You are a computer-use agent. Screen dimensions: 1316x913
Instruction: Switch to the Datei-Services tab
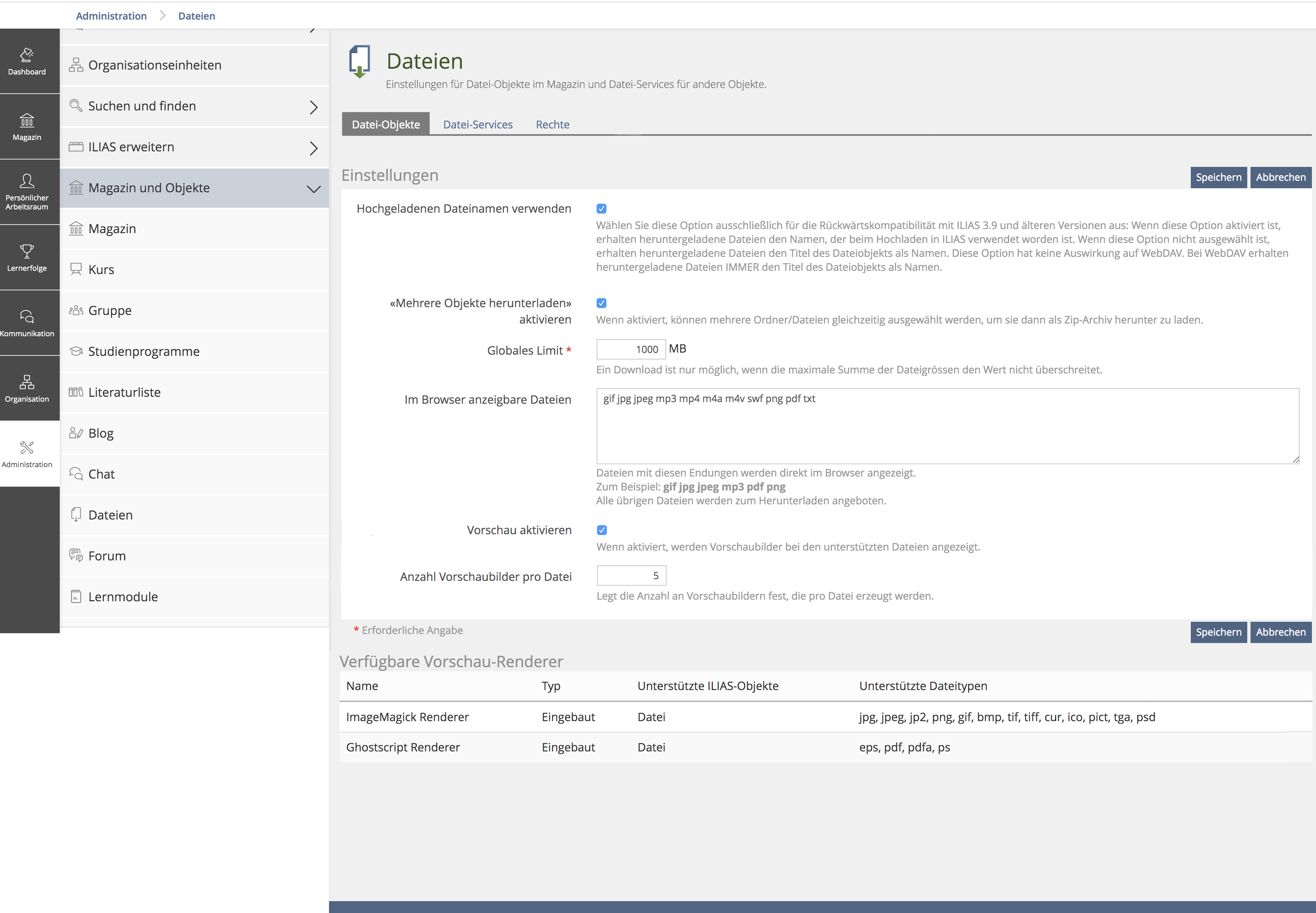pyautogui.click(x=478, y=125)
